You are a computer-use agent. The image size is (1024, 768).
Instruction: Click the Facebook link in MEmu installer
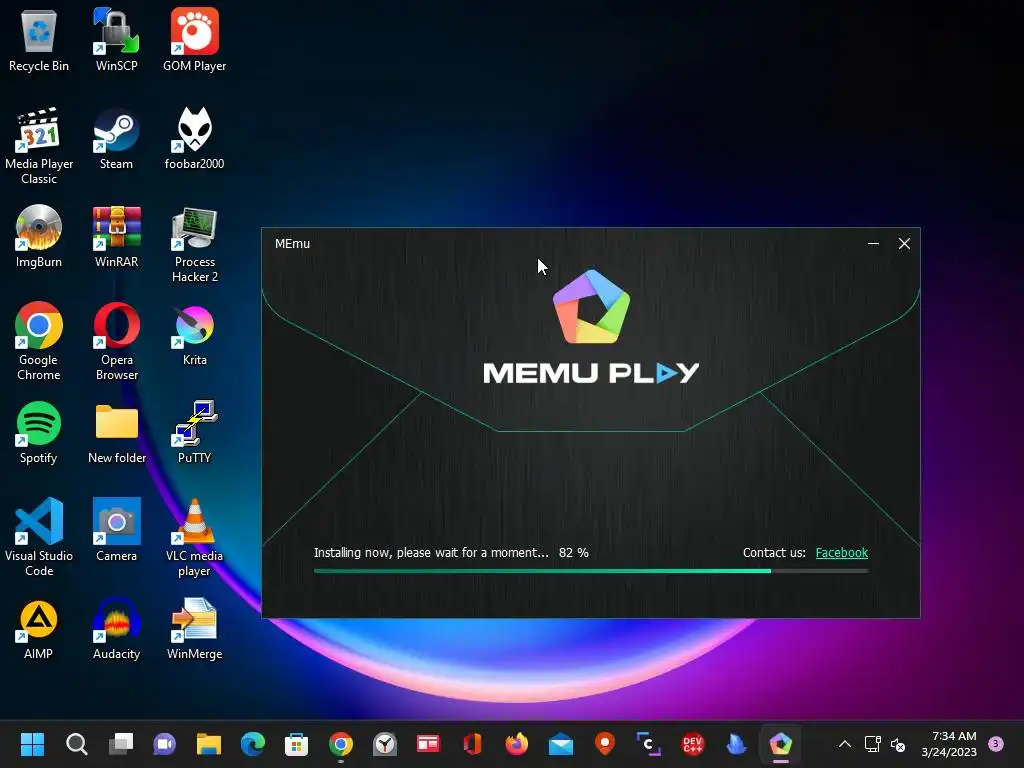click(841, 552)
